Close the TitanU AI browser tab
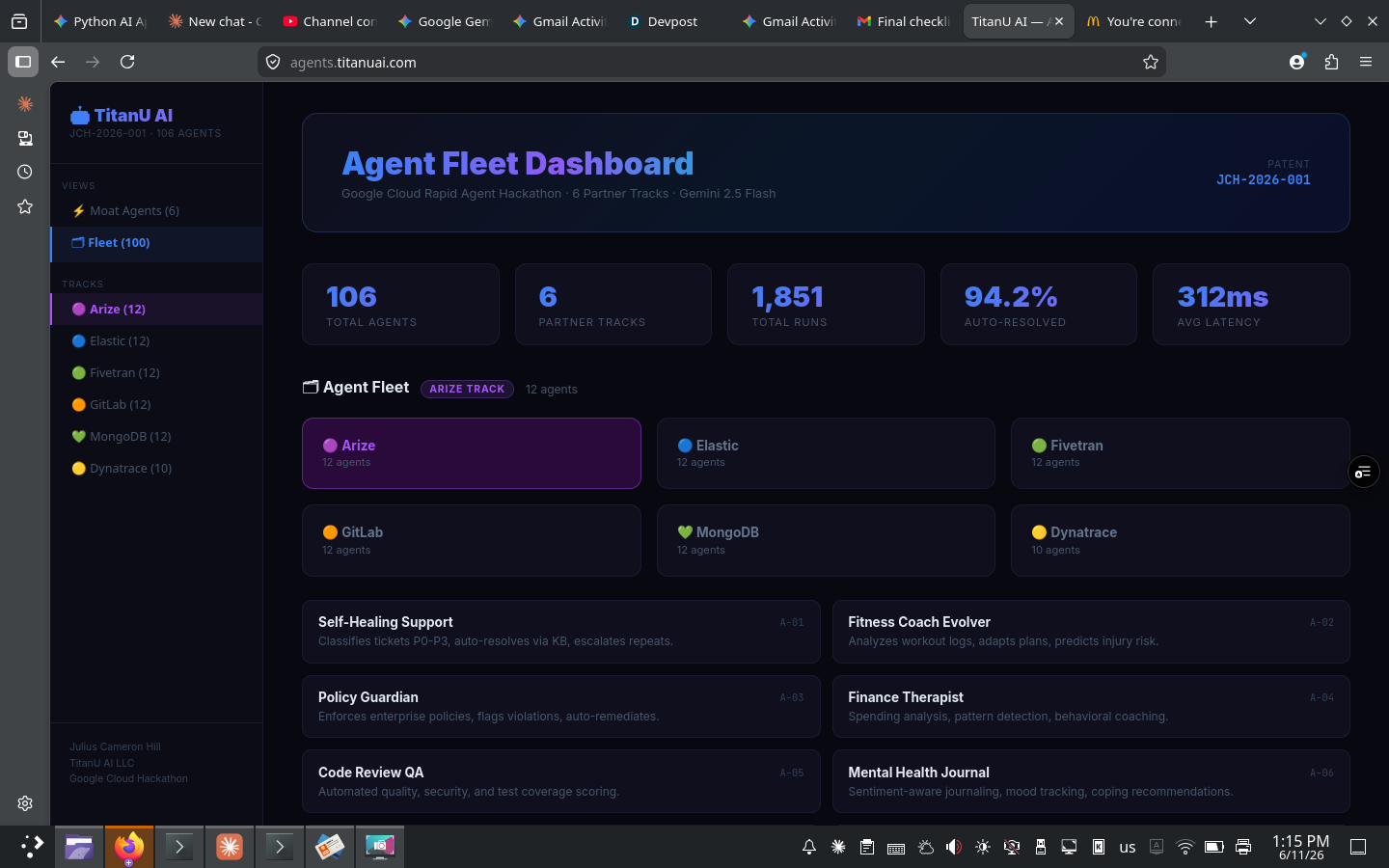The width and height of the screenshot is (1389, 868). tap(1059, 21)
